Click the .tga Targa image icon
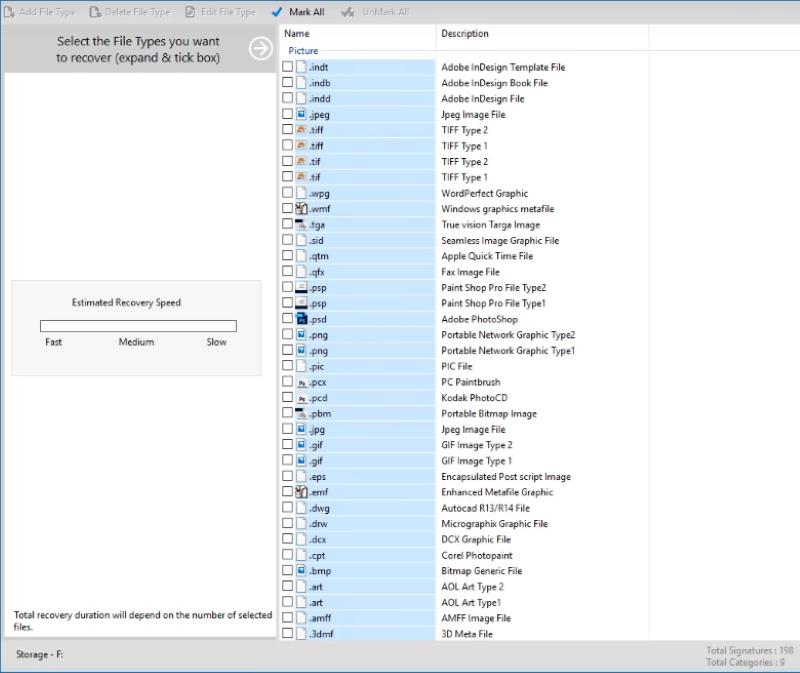Image resolution: width=800 pixels, height=673 pixels. pyautogui.click(x=301, y=224)
